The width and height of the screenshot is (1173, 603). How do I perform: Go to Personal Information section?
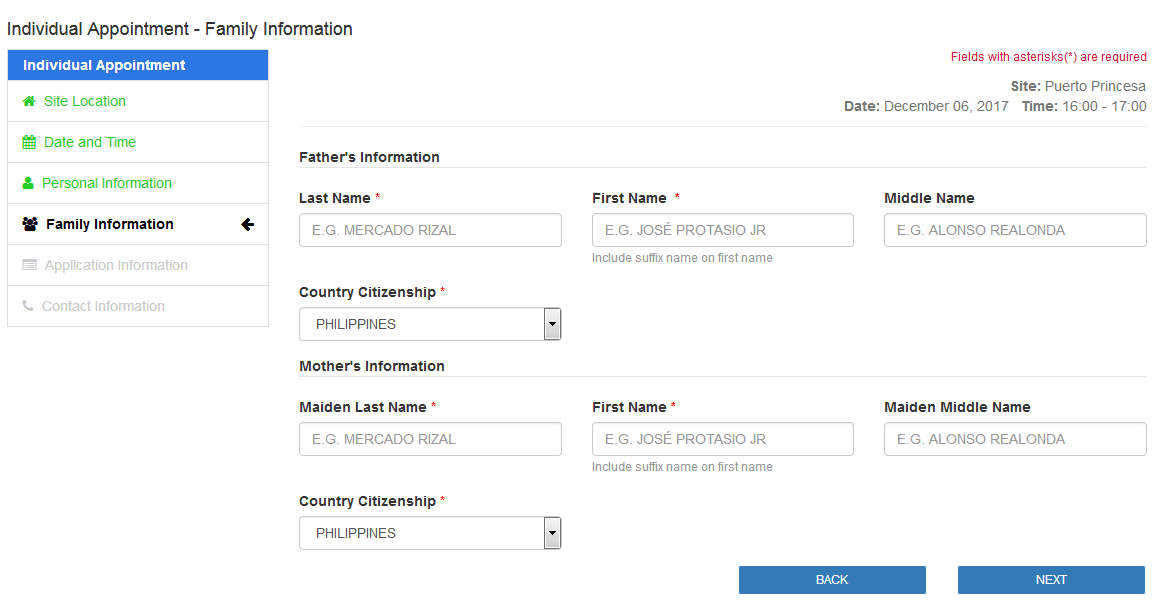click(105, 183)
